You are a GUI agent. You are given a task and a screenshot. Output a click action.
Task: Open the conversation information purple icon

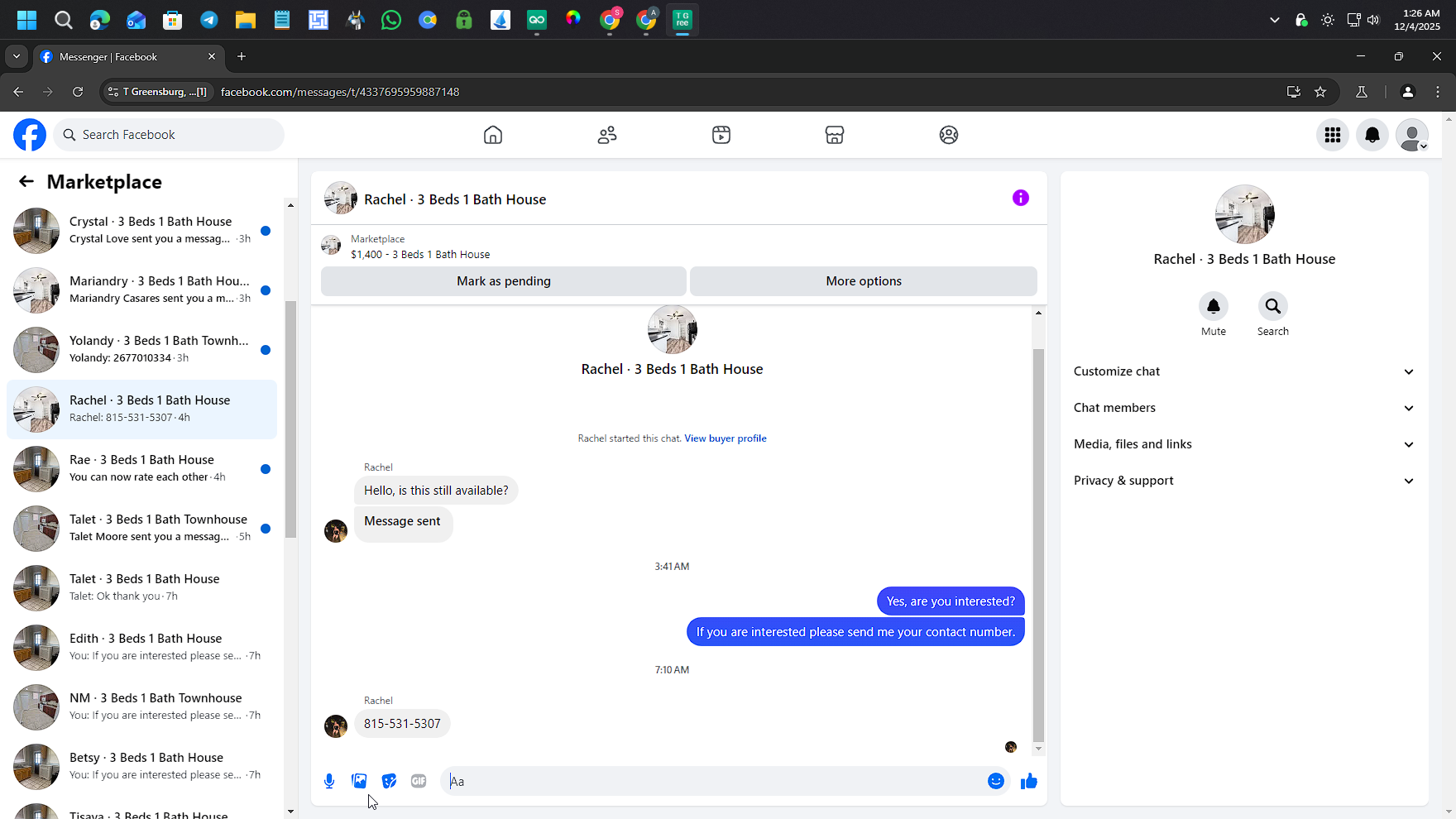tap(1021, 198)
